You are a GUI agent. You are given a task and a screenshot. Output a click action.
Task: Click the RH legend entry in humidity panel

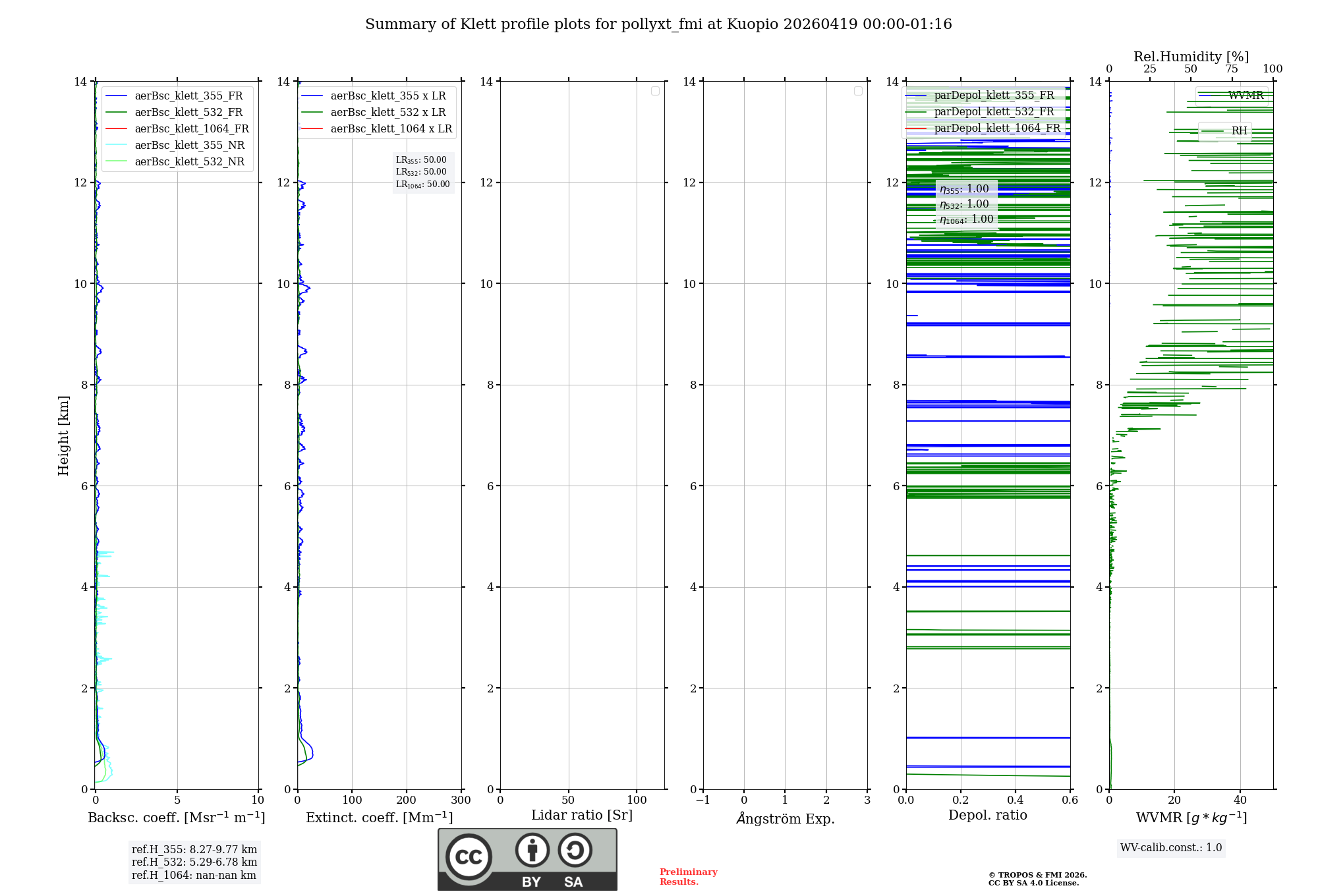tap(1238, 130)
